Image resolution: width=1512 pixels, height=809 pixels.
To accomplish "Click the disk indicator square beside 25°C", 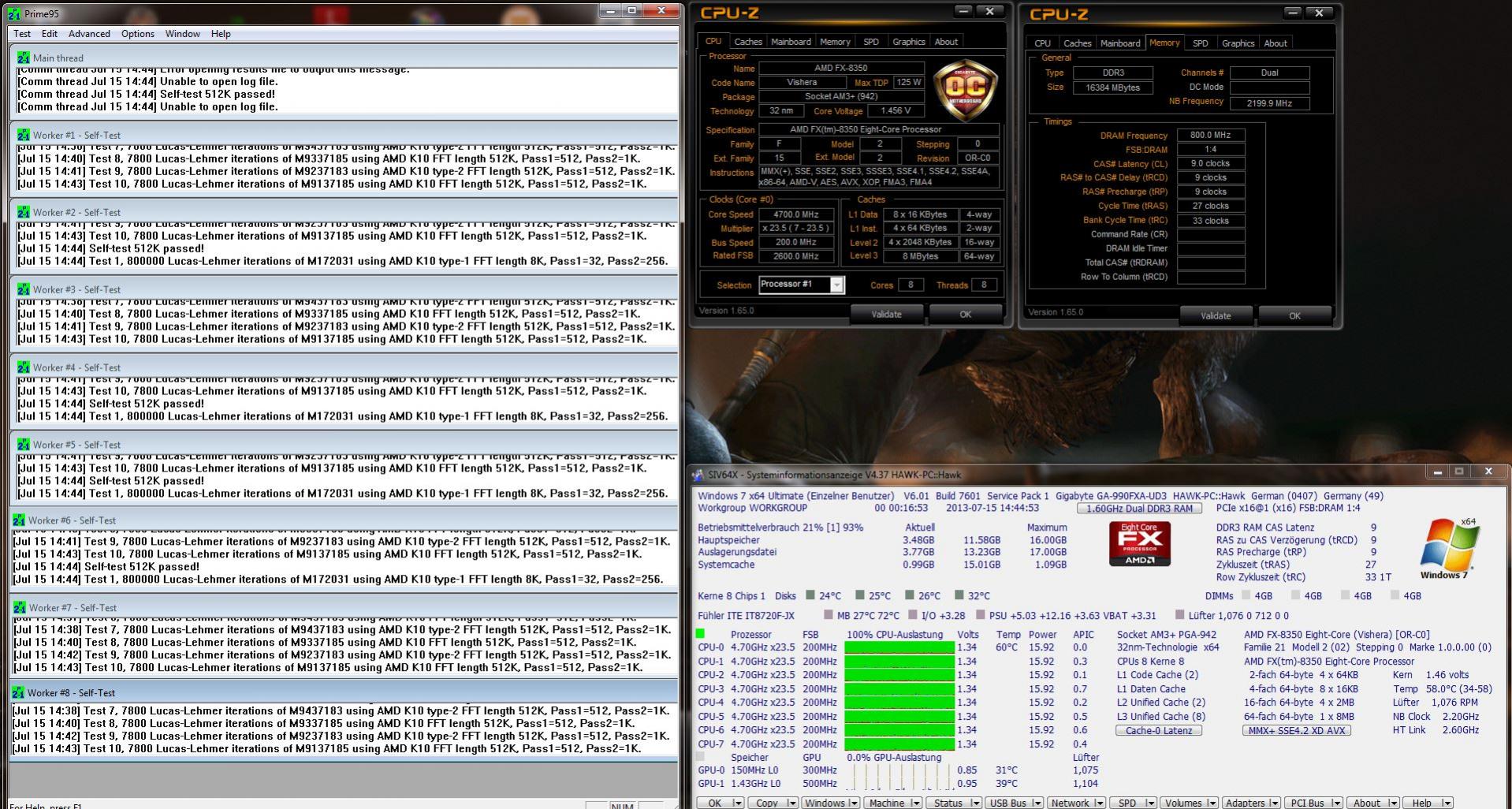I will tap(860, 595).
